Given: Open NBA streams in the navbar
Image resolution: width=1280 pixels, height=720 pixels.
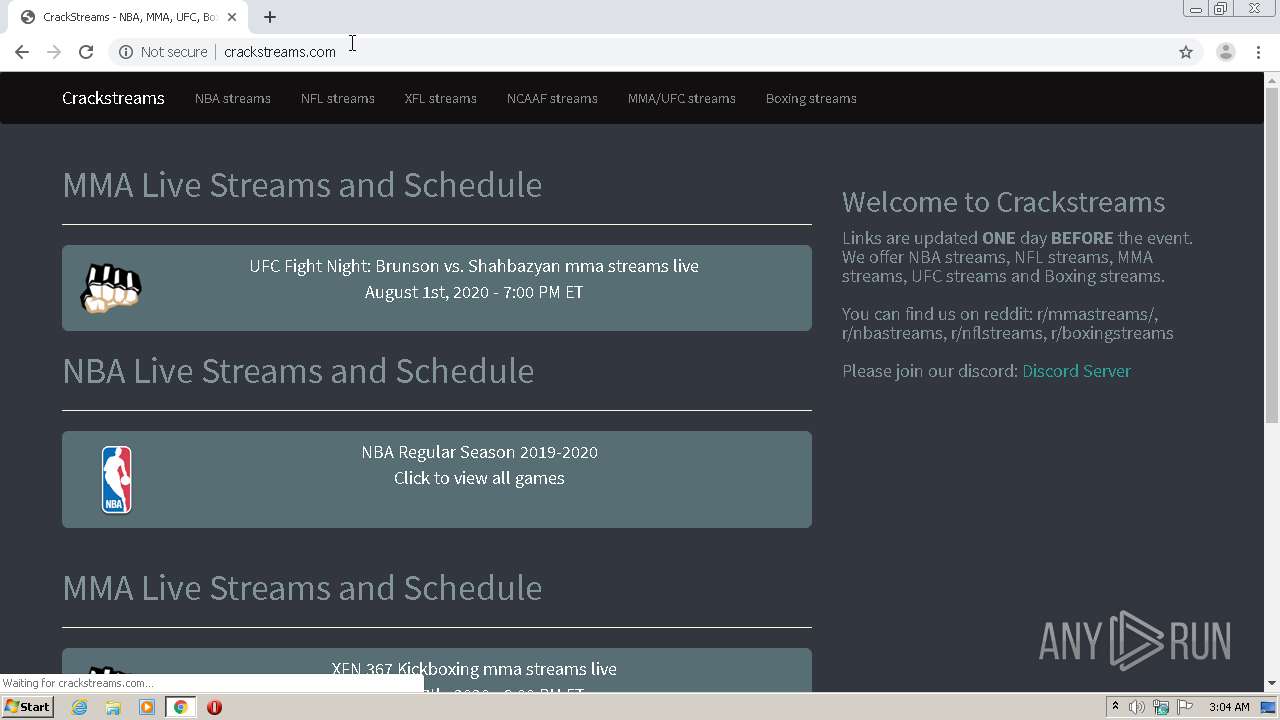Looking at the screenshot, I should coord(233,98).
